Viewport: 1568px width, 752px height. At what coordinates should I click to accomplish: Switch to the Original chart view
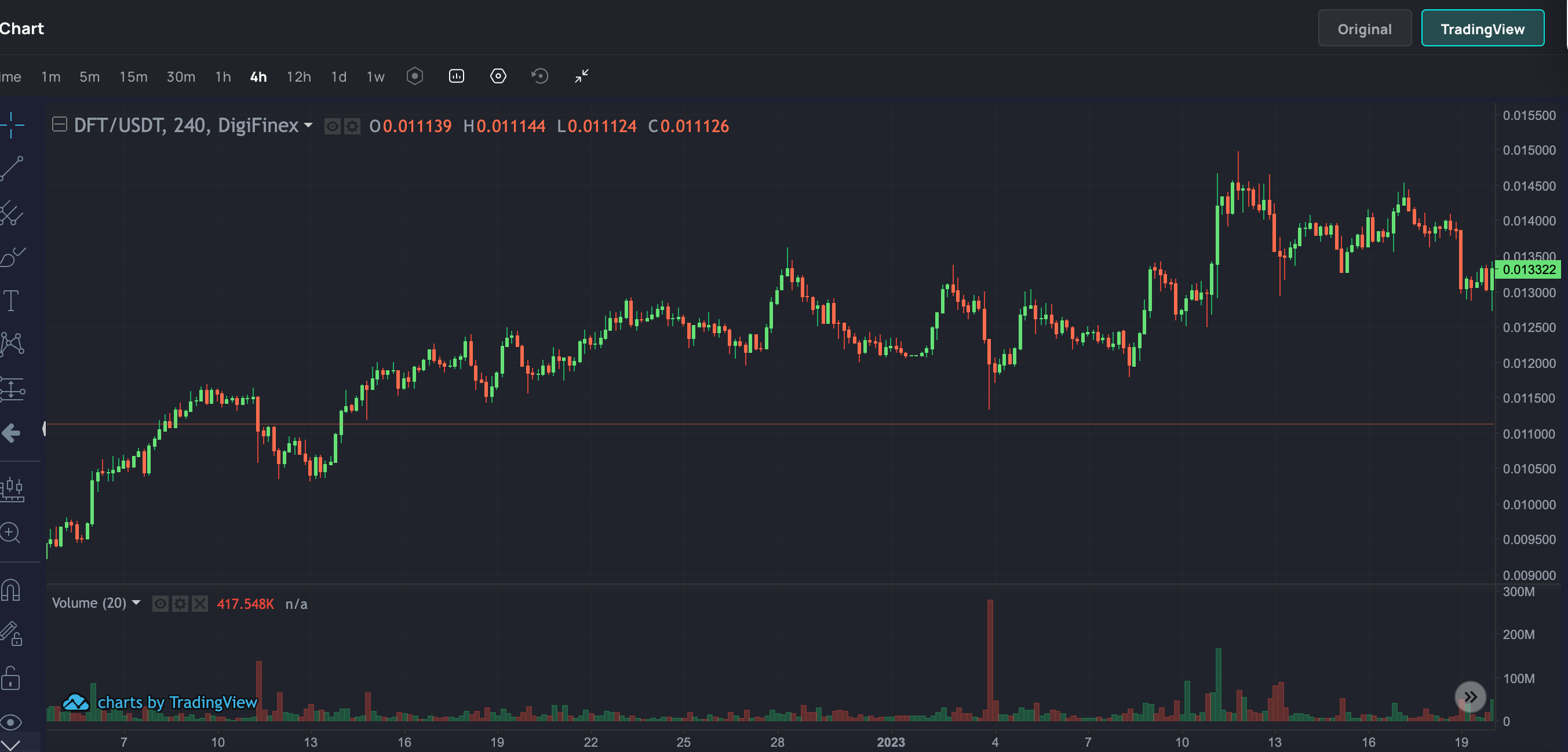[x=1364, y=28]
